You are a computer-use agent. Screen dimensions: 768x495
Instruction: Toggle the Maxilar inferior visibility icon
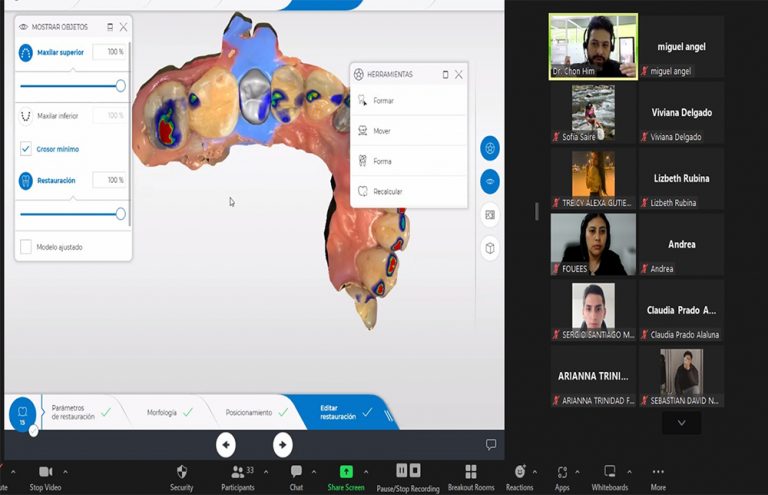(x=26, y=116)
